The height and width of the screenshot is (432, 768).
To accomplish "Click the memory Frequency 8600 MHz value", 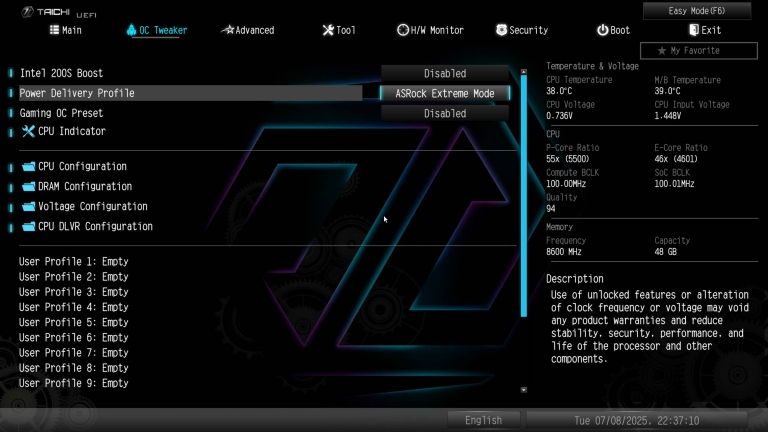I will click(x=564, y=252).
